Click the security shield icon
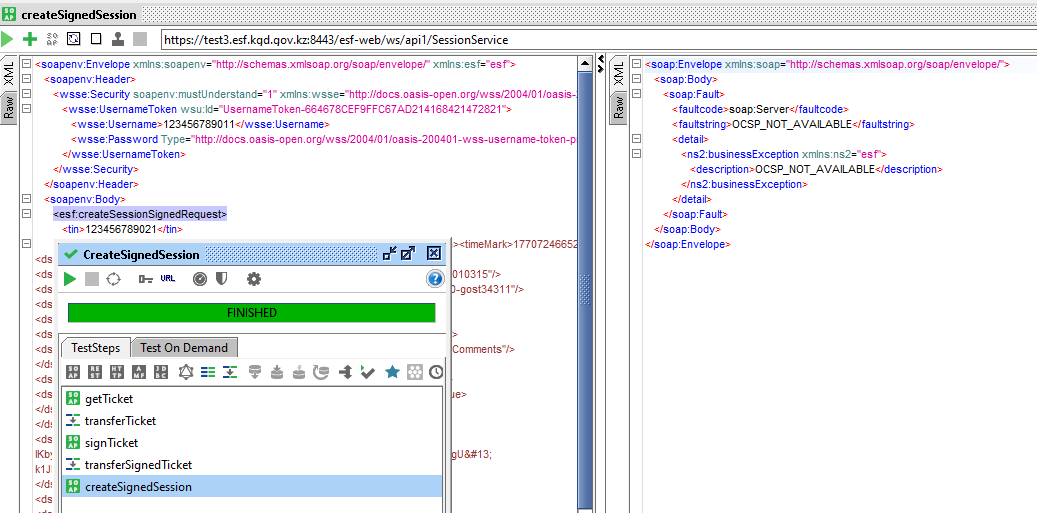This screenshot has height=513, width=1037. (222, 279)
